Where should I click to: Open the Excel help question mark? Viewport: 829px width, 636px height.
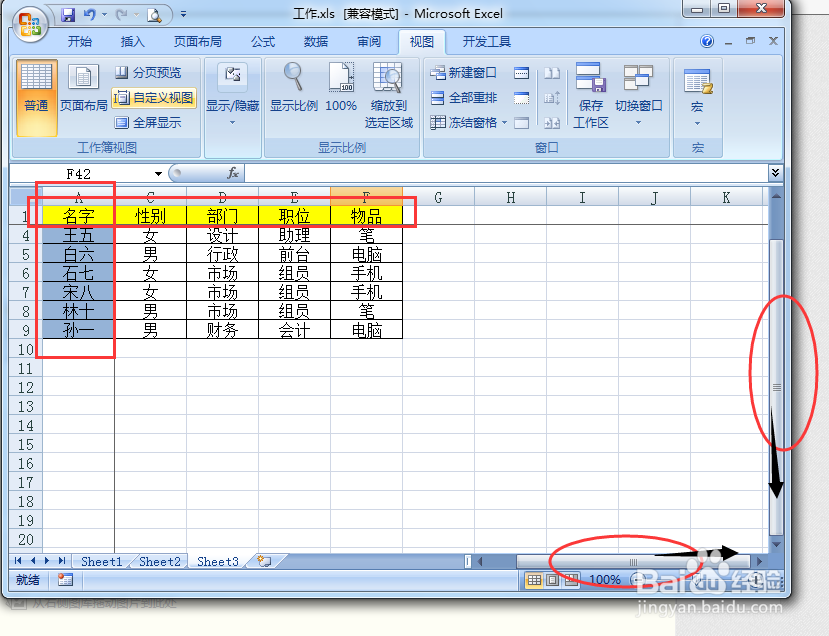(x=707, y=41)
